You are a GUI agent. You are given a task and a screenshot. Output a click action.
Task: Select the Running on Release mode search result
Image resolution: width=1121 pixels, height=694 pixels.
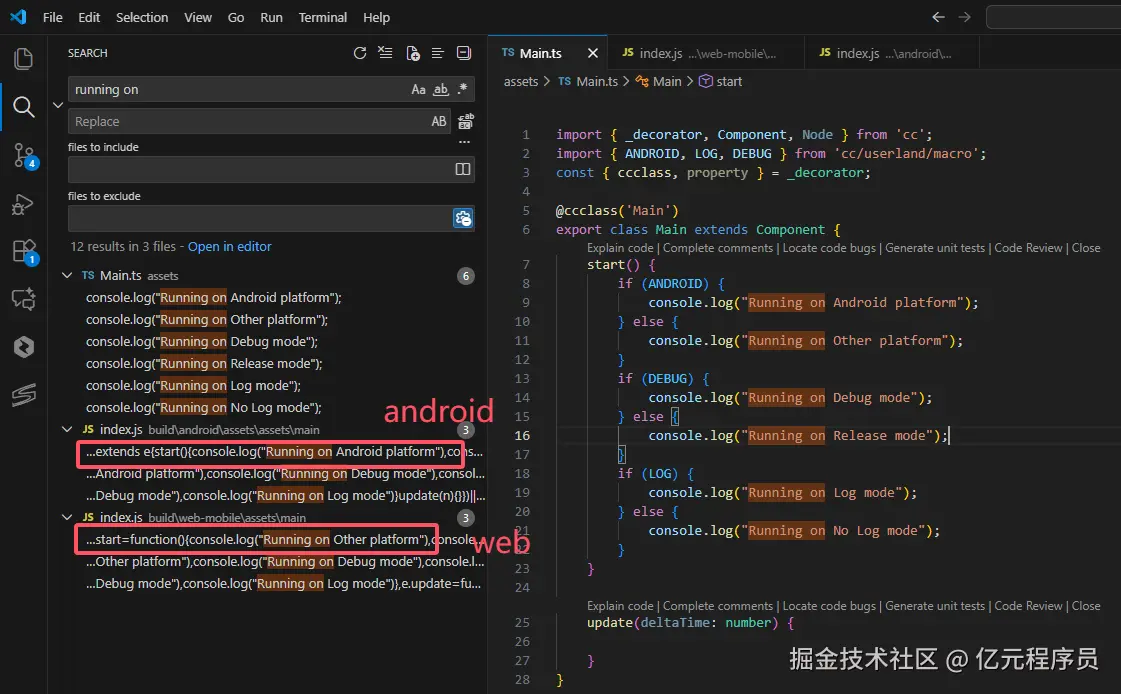[x=204, y=364]
